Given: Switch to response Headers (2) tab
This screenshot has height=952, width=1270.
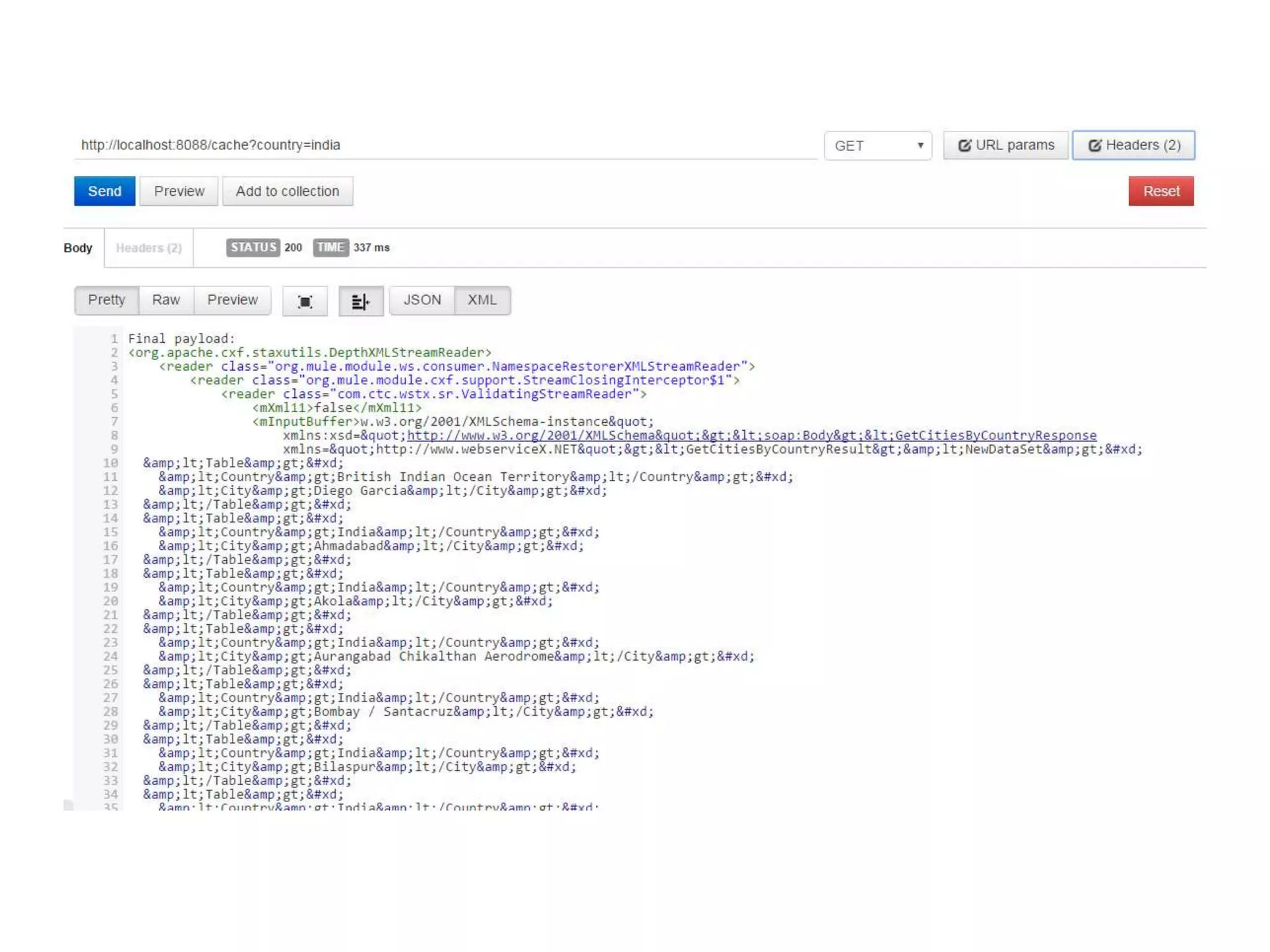Looking at the screenshot, I should click(149, 248).
